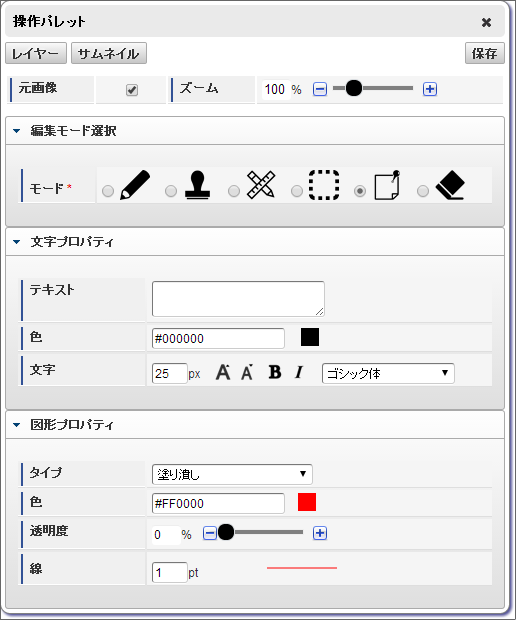This screenshot has width=516, height=620.
Task: Select the radio button beside the dashed rectangle
Action: (x=297, y=191)
